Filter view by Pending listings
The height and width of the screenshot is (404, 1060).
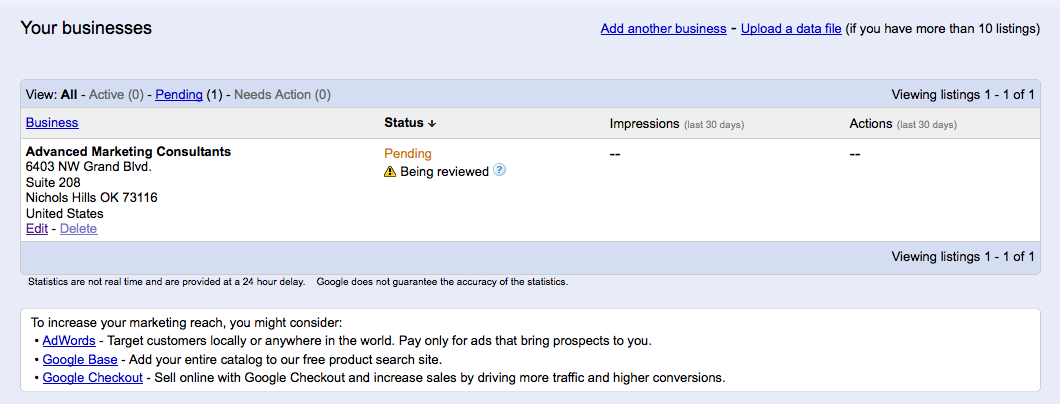179,95
